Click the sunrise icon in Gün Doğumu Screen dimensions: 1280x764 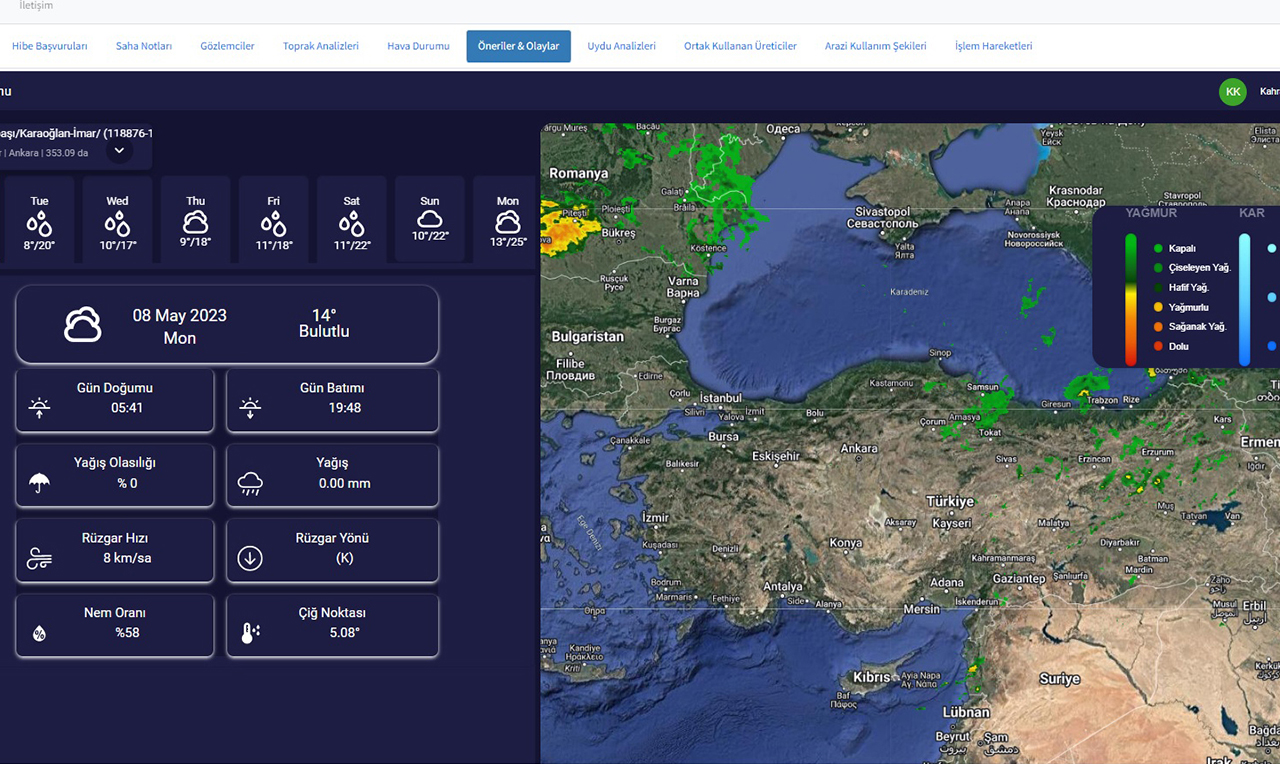40,407
